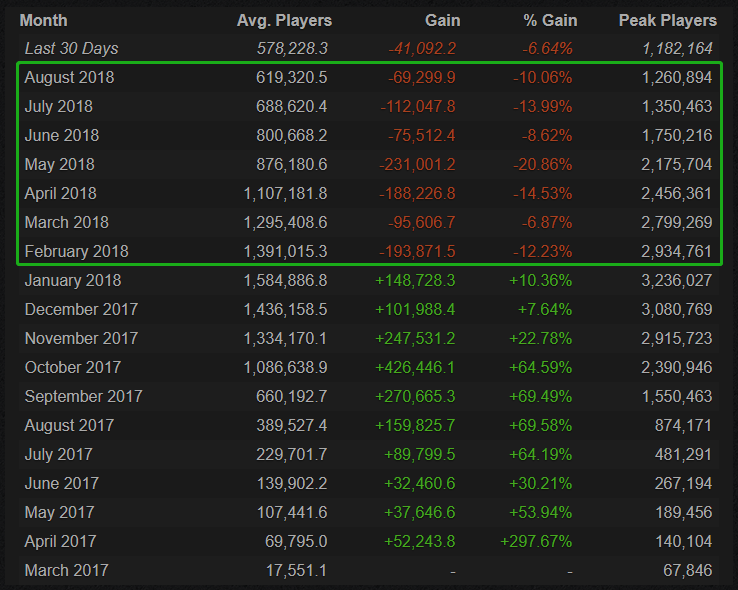Click August 2017 percent gain +69.58%

[540, 426]
